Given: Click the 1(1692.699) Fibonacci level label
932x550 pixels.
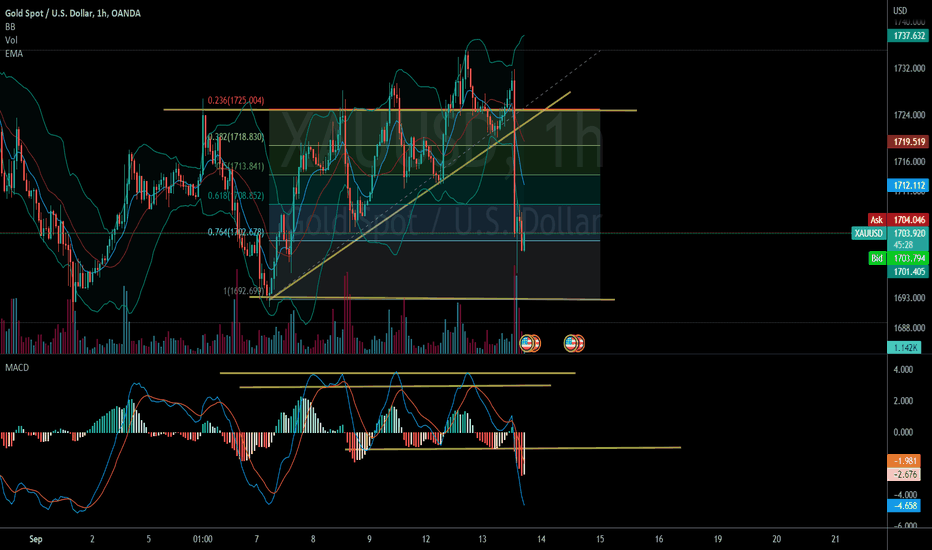Looking at the screenshot, I should pos(243,291).
